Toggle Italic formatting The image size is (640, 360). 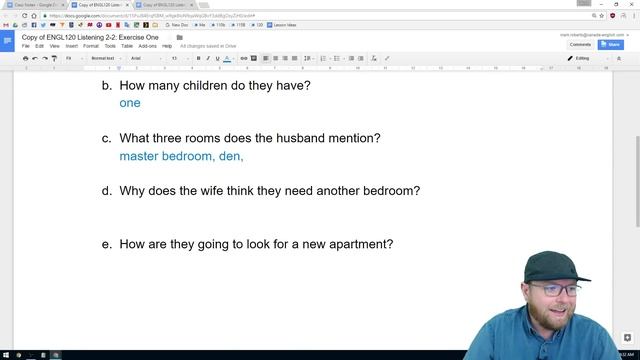coord(208,58)
